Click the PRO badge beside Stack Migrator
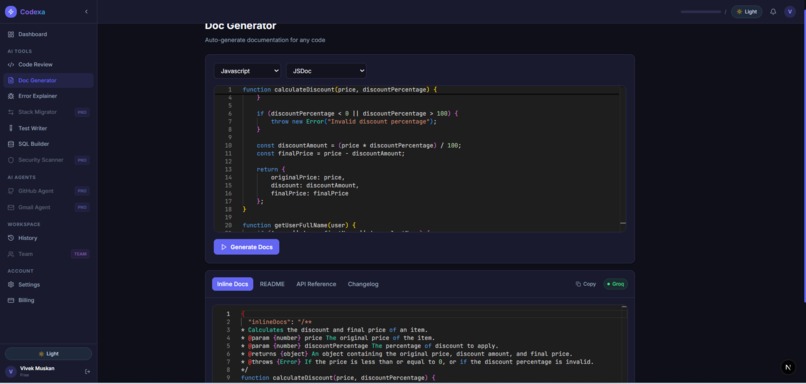This screenshot has width=806, height=384. [x=82, y=112]
